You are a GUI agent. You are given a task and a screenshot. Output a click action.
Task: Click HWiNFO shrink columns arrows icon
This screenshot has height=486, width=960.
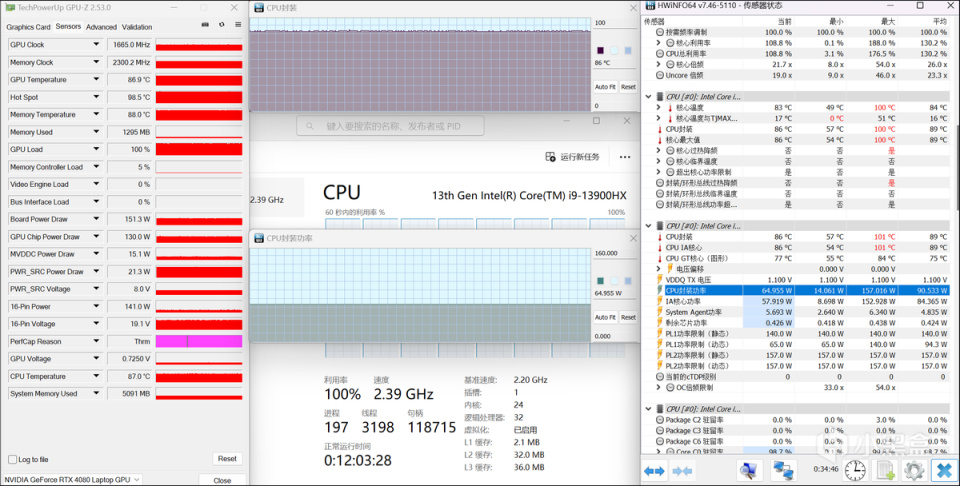click(x=682, y=470)
